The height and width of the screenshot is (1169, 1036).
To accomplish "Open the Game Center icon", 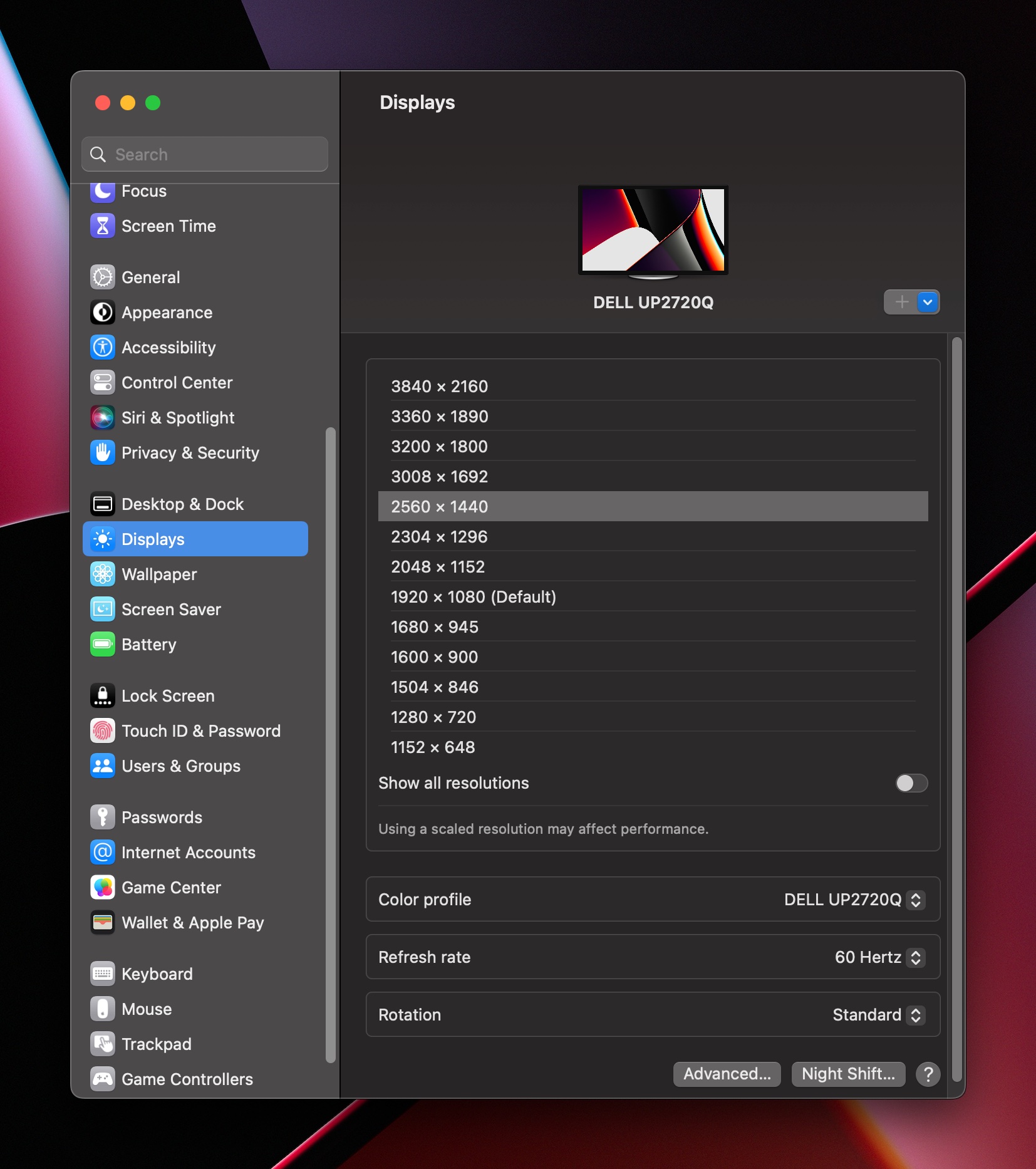I will (103, 888).
